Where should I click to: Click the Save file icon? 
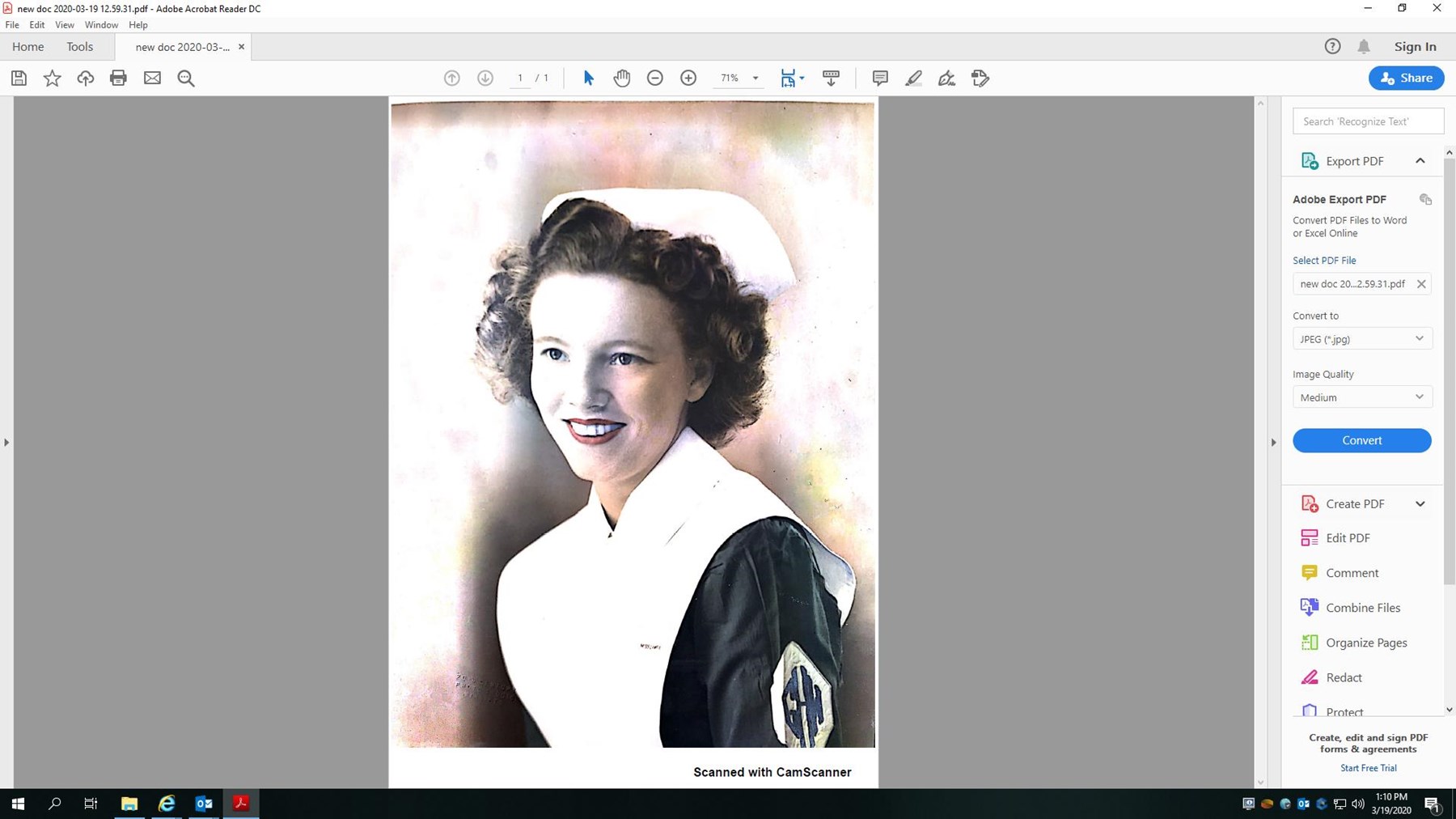pyautogui.click(x=19, y=79)
